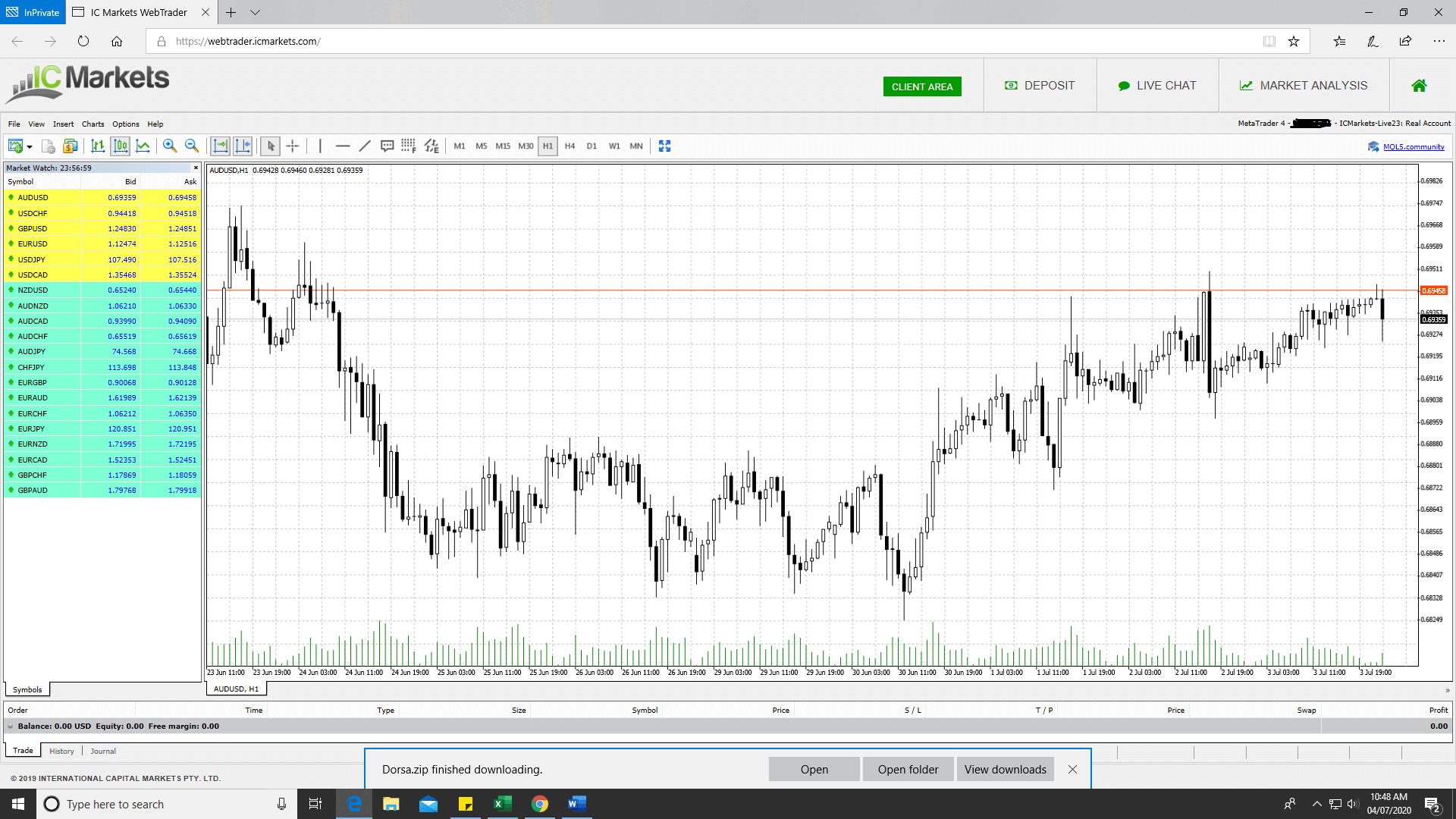
Task: Click the CLIENT AREA button
Action: 922,86
